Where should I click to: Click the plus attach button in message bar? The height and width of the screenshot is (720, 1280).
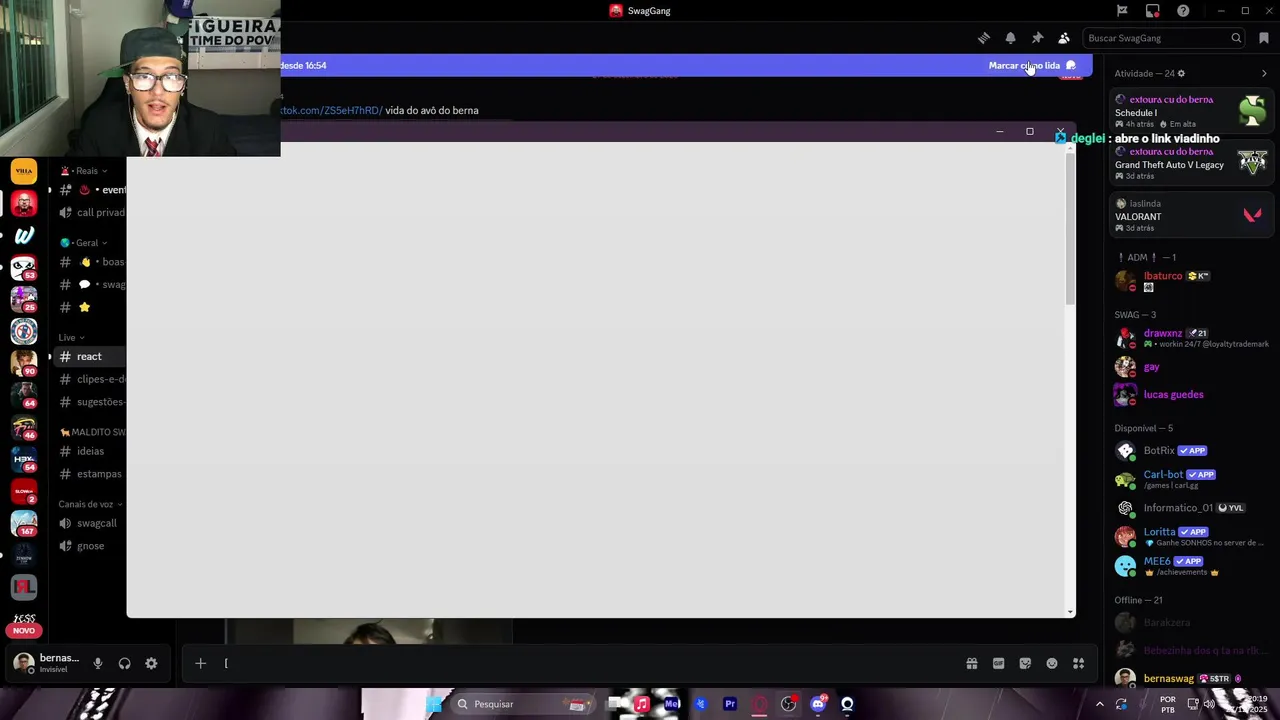[x=200, y=663]
